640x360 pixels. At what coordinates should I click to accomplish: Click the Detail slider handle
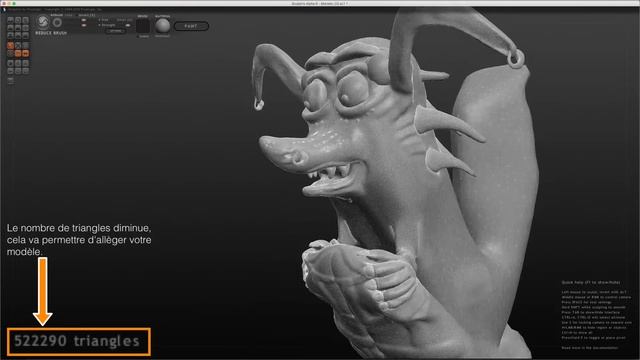click(x=128, y=25)
